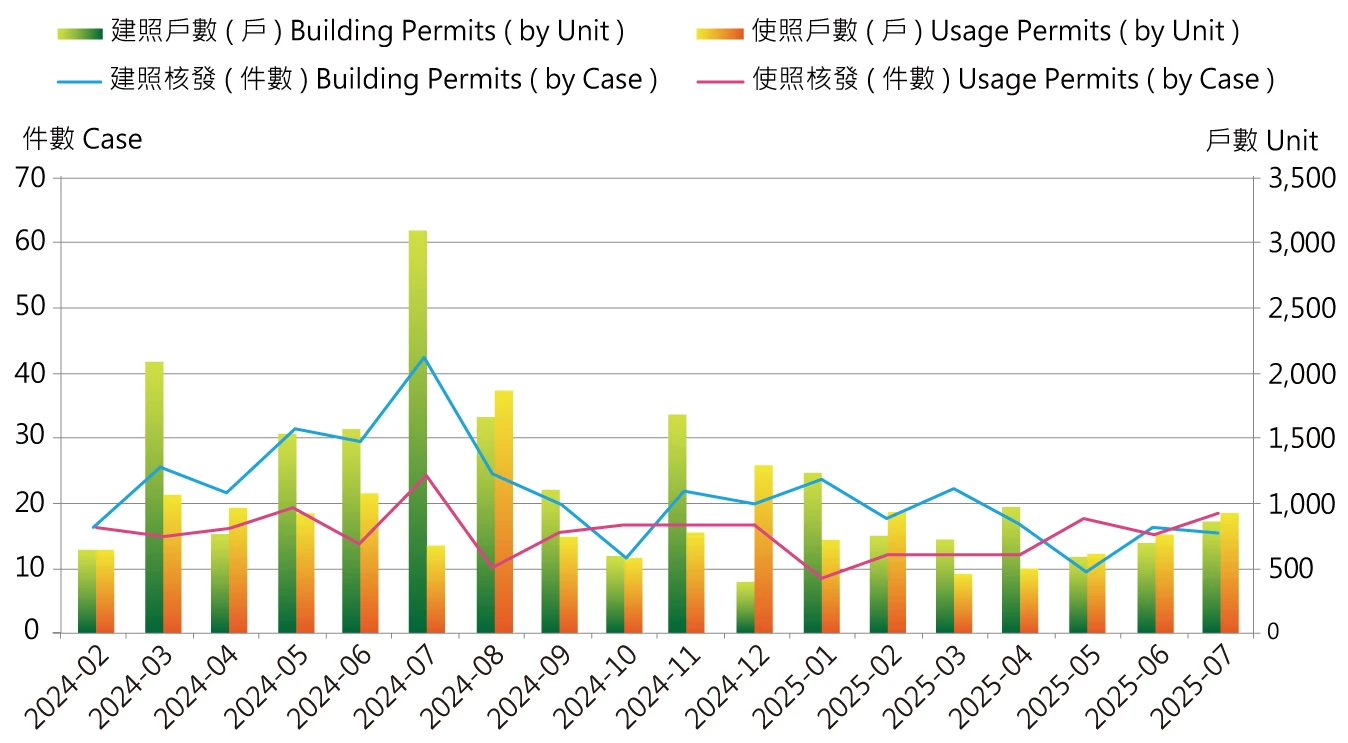Click the 戶數 Unit axis title
This screenshot has height=743, width=1348.
pos(1262,141)
